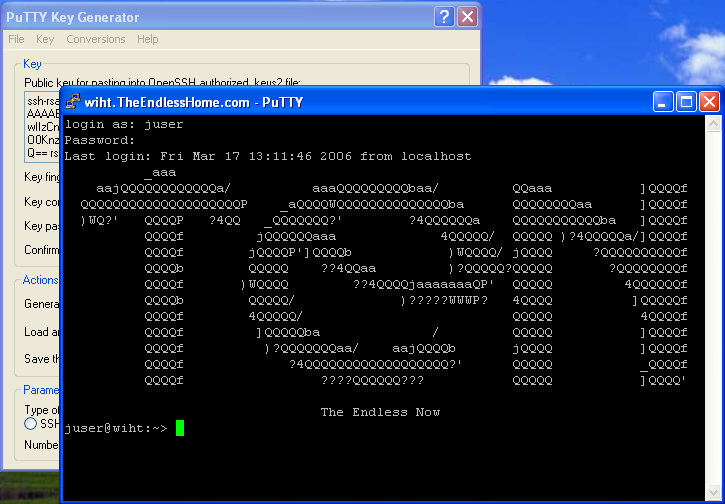The width and height of the screenshot is (725, 504).
Task: Click the 'Password:' line in terminal
Action: point(100,140)
